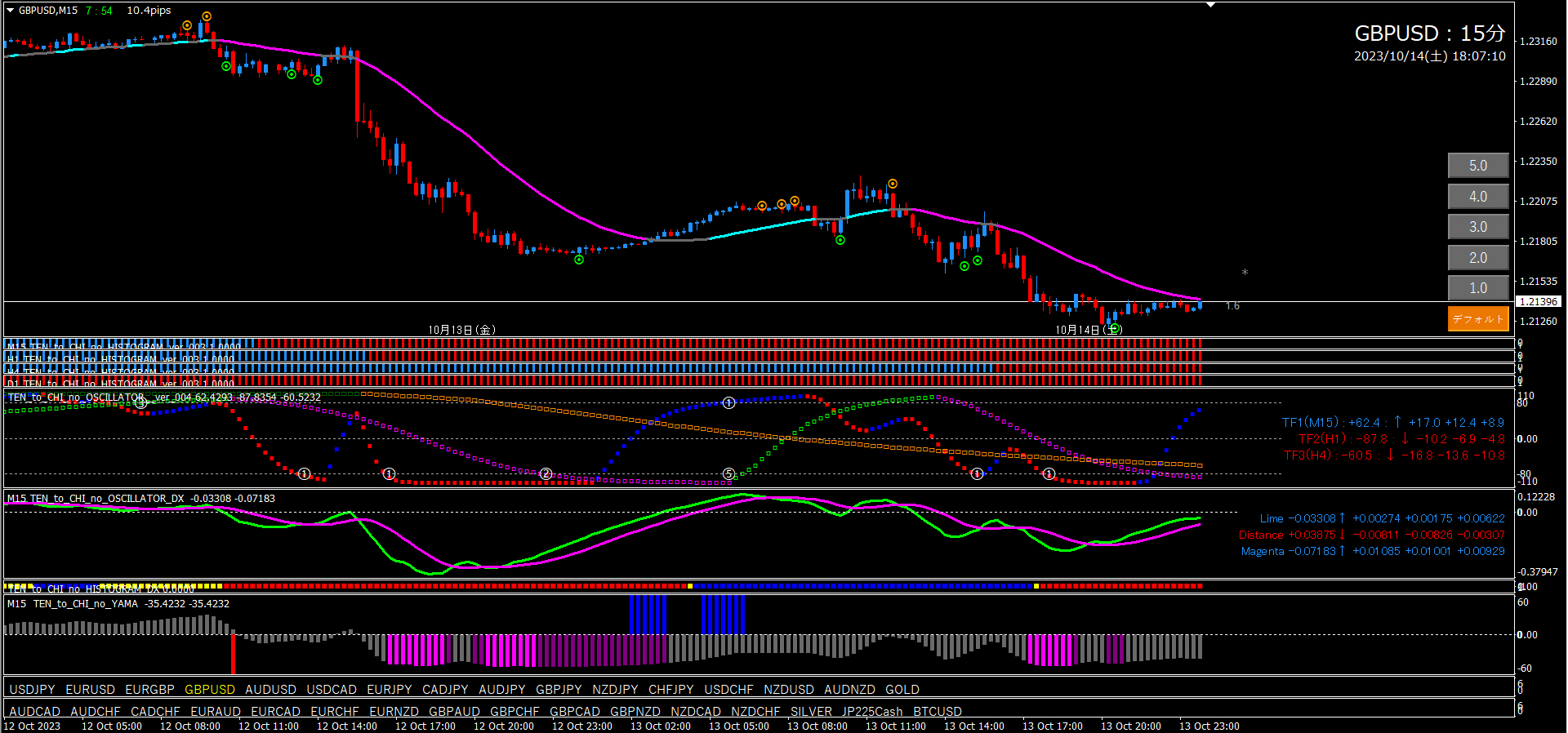This screenshot has height=733, width=1568.
Task: Click the chart shift triangle marker at top
Action: pyautogui.click(x=1211, y=5)
